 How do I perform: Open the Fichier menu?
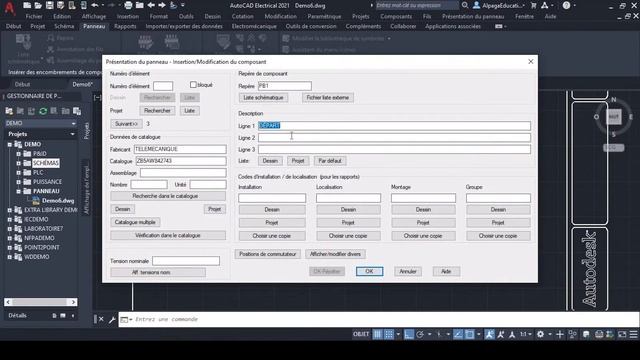[34, 16]
